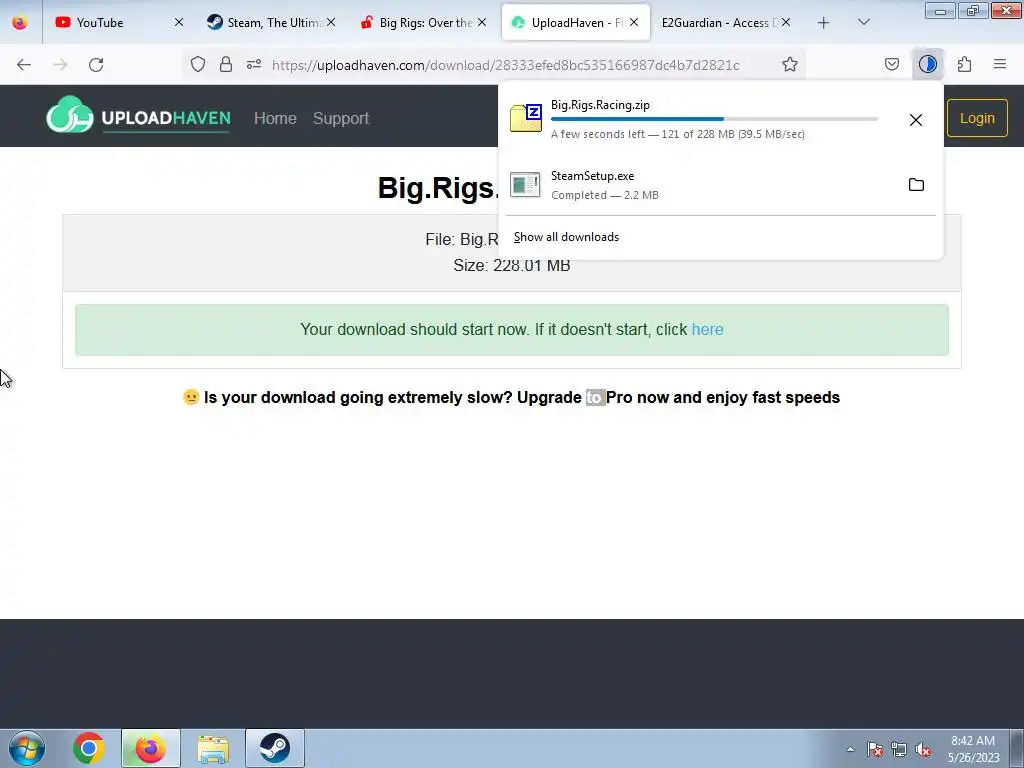Cancel the Big.Rigs.Racing.zip download
Viewport: 1024px width, 768px height.
pos(916,120)
